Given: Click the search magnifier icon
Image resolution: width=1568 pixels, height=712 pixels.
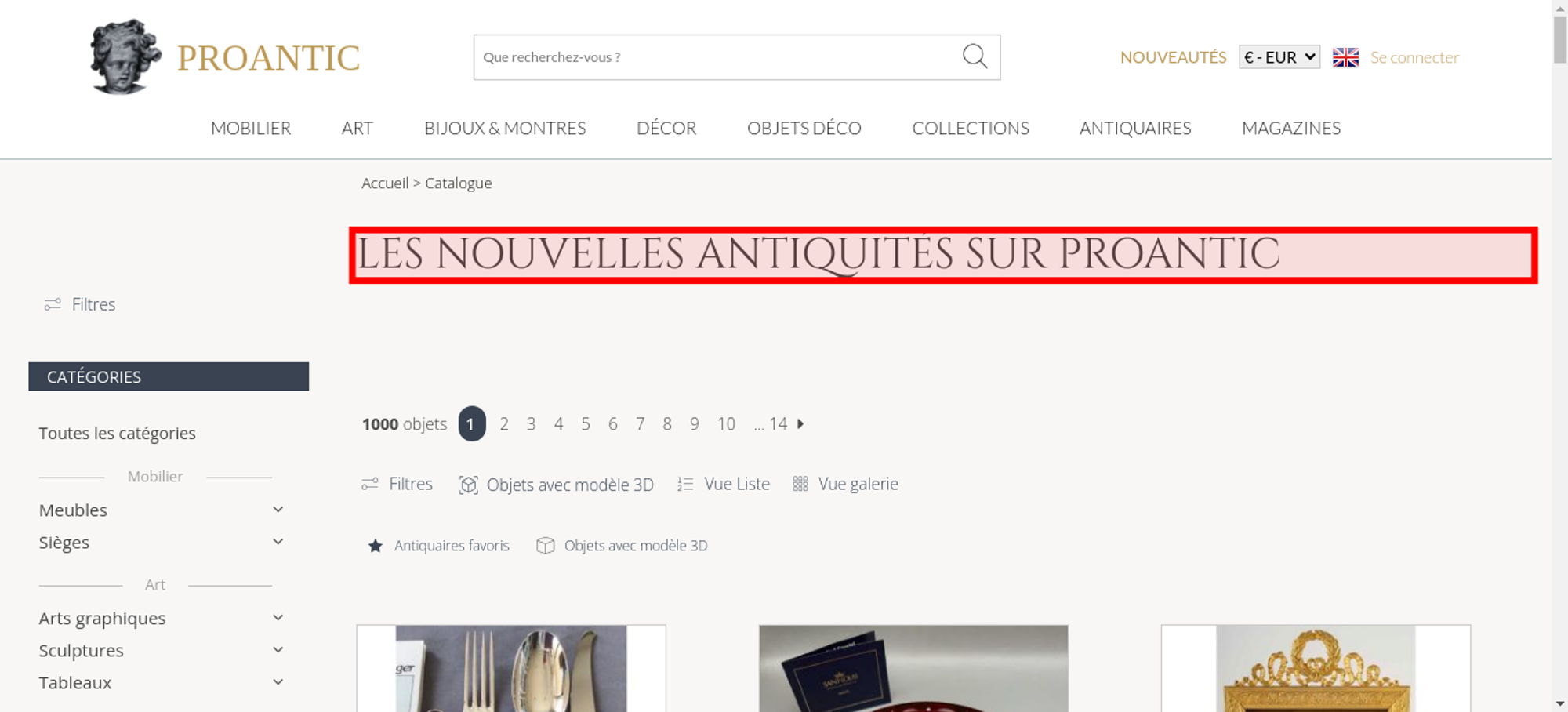Looking at the screenshot, I should pos(975,56).
